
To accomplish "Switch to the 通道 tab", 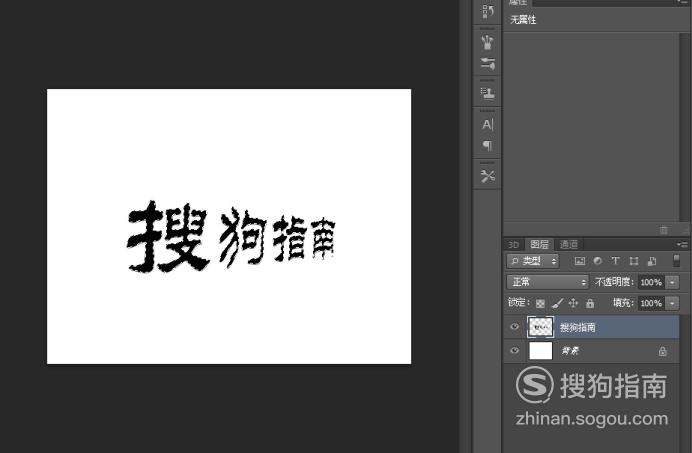I will pyautogui.click(x=568, y=244).
